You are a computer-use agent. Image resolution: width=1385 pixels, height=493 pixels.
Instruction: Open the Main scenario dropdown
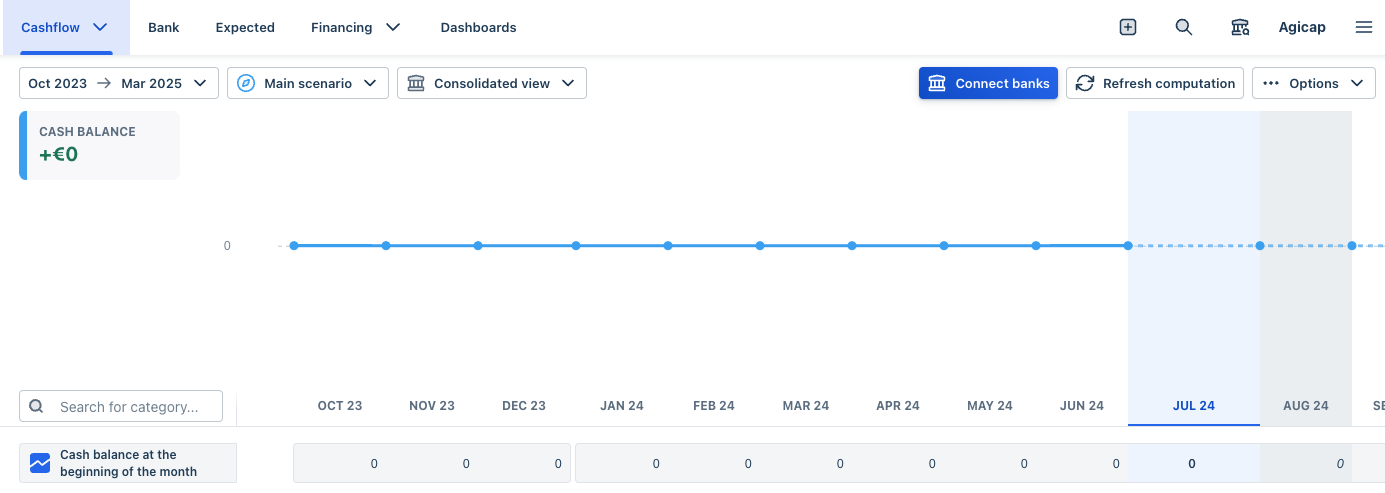(x=308, y=83)
